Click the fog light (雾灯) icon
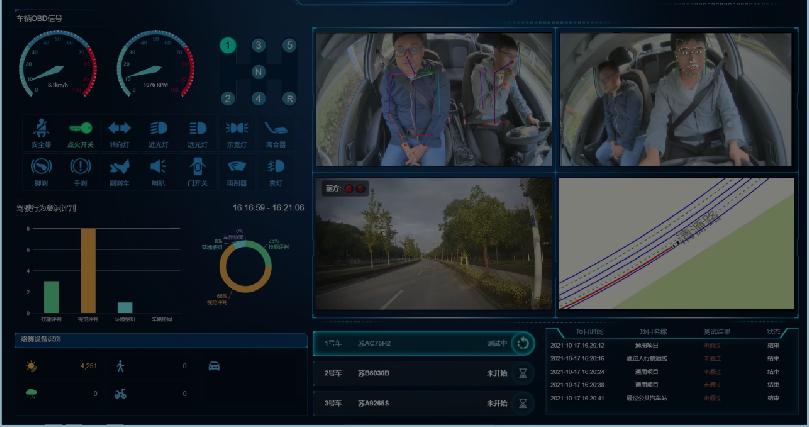 [275, 167]
